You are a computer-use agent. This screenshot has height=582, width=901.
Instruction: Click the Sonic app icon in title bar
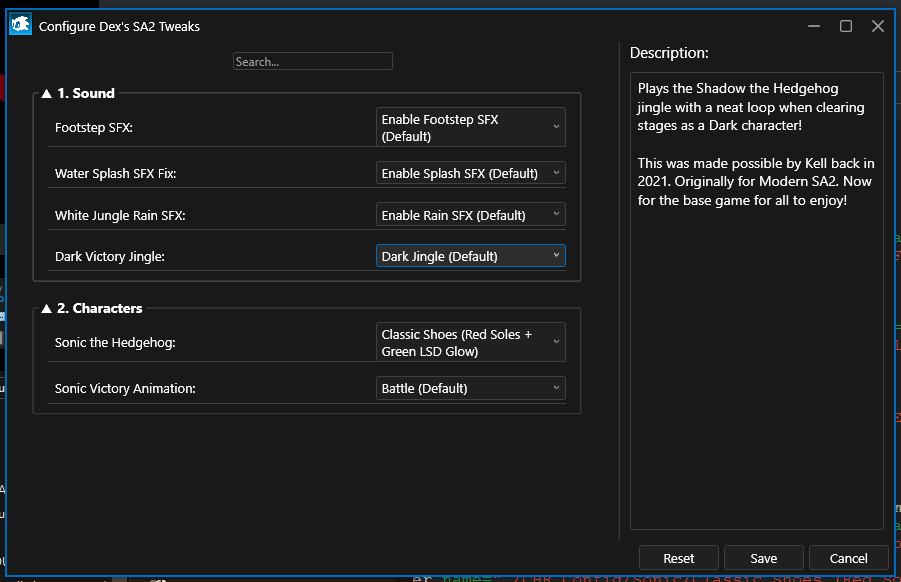pos(21,25)
